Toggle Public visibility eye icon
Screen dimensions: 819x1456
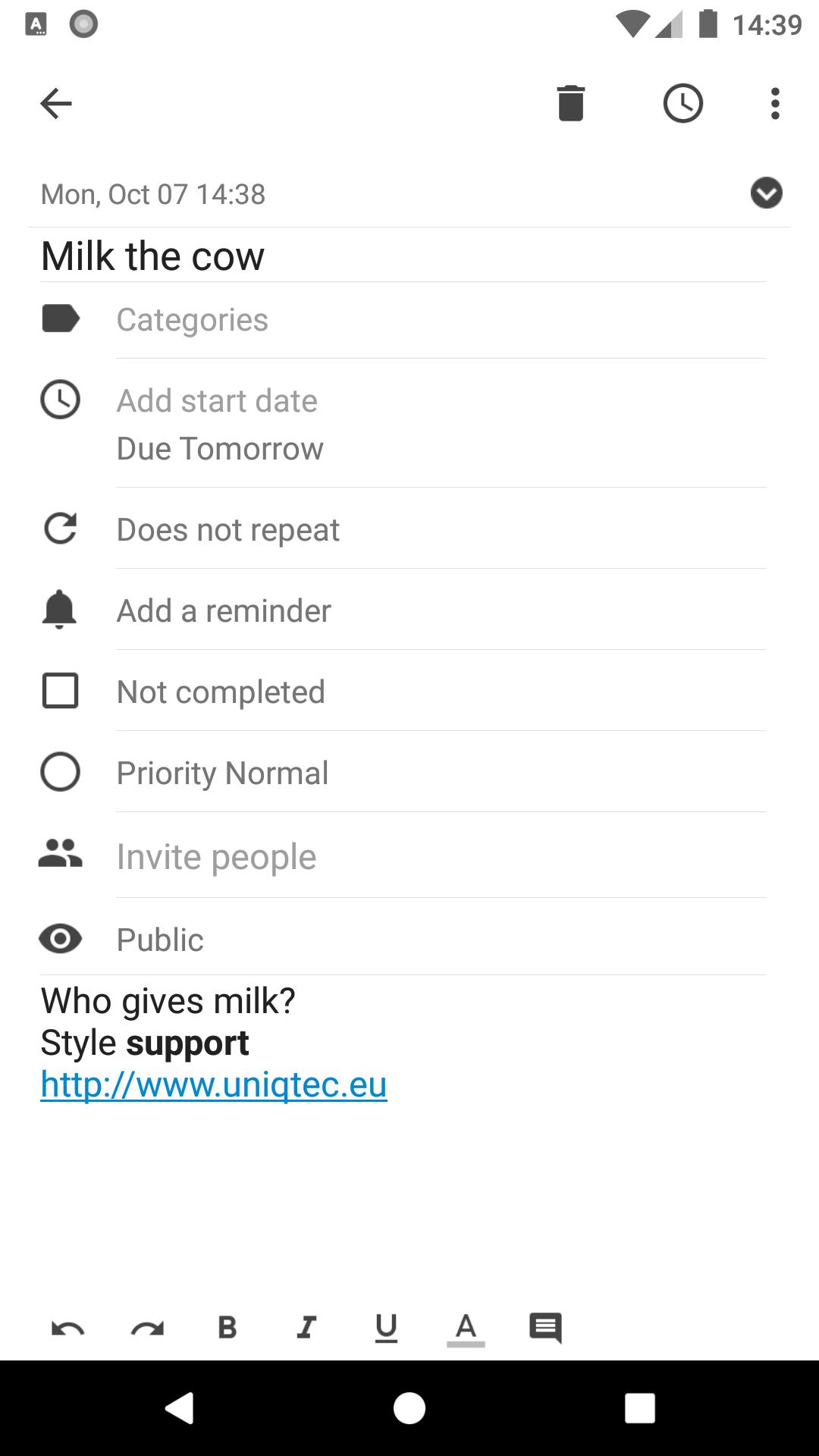(60, 939)
